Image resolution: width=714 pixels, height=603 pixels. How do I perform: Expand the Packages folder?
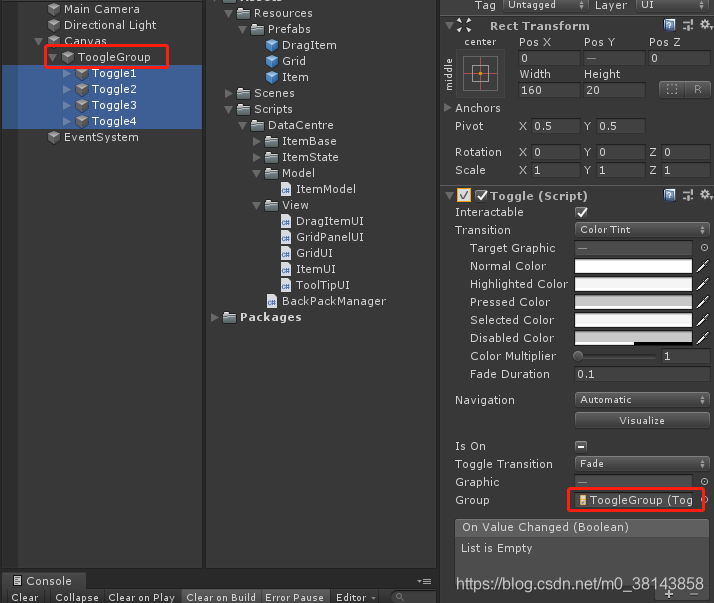pyautogui.click(x=214, y=317)
